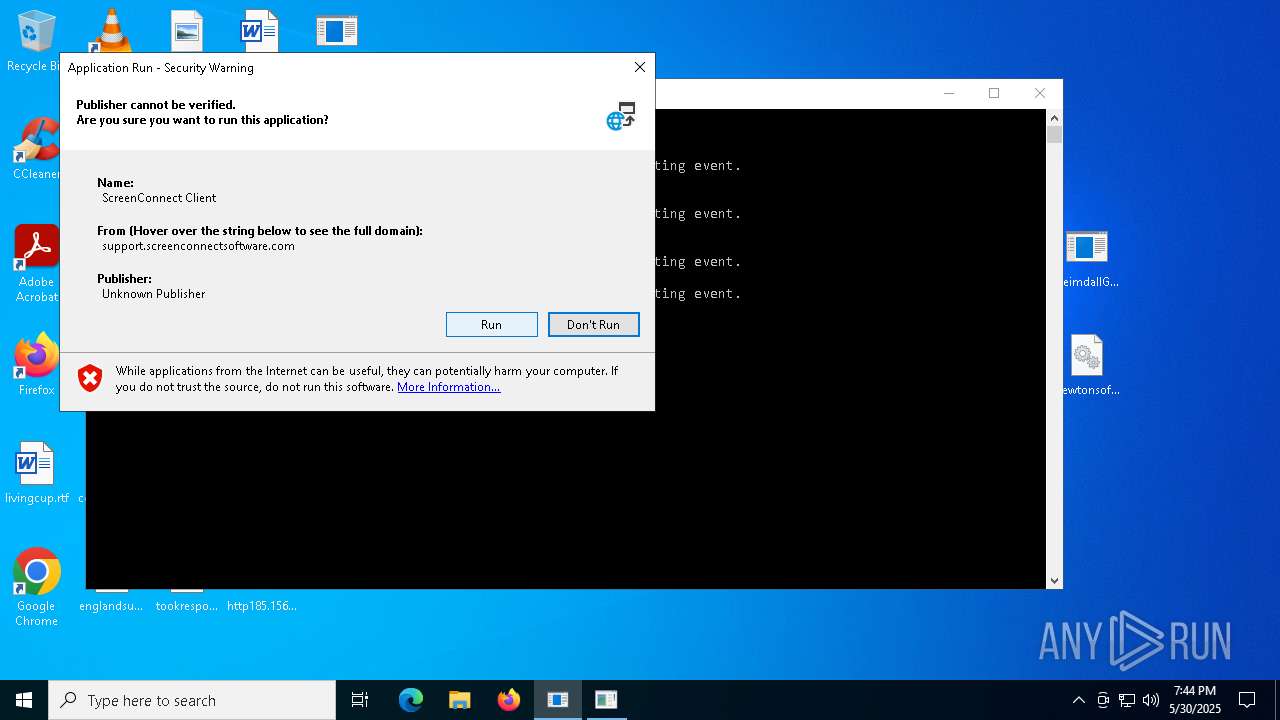This screenshot has height=720, width=1280.
Task: Show hidden system tray icons
Action: click(1078, 700)
